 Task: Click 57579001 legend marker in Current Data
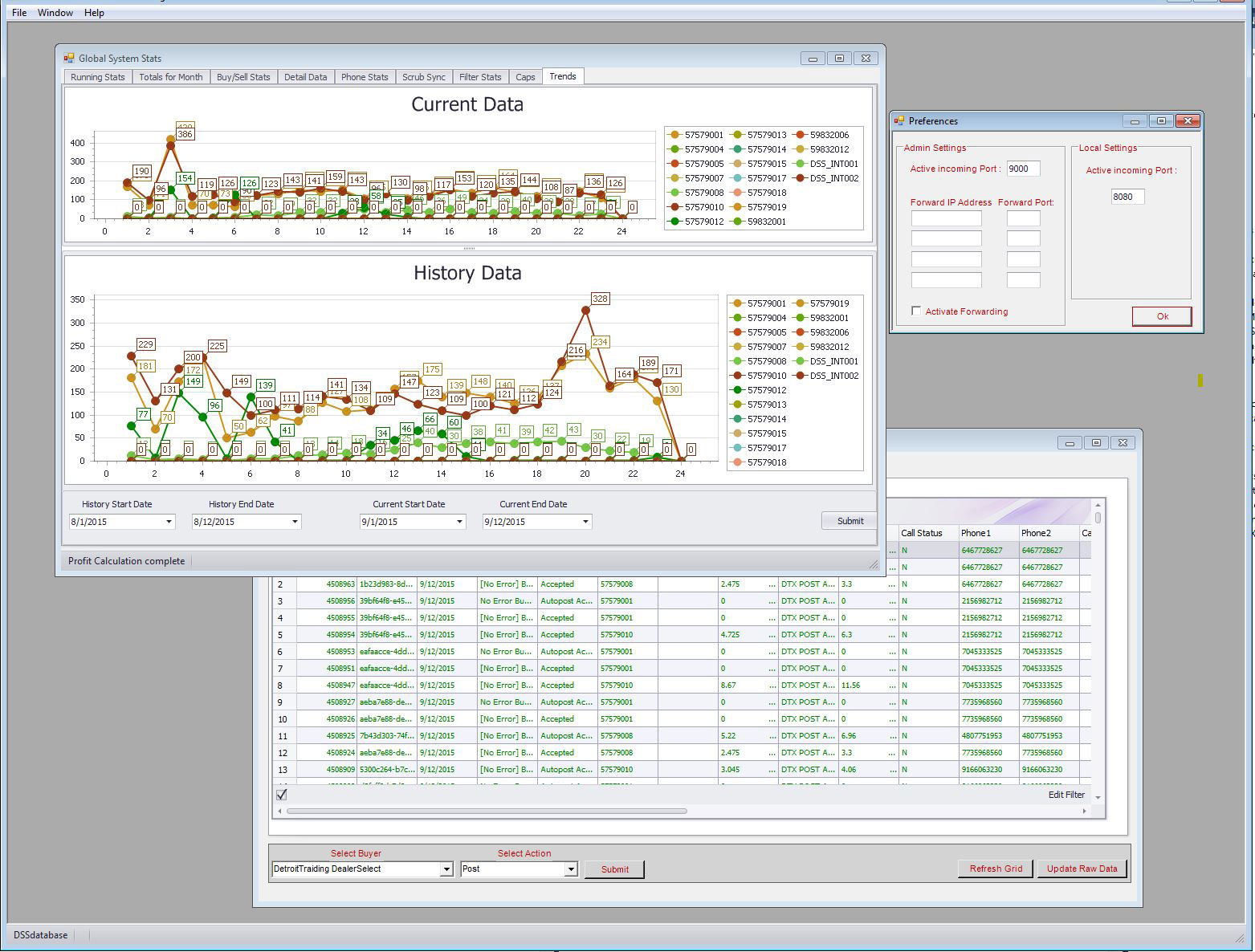click(675, 135)
